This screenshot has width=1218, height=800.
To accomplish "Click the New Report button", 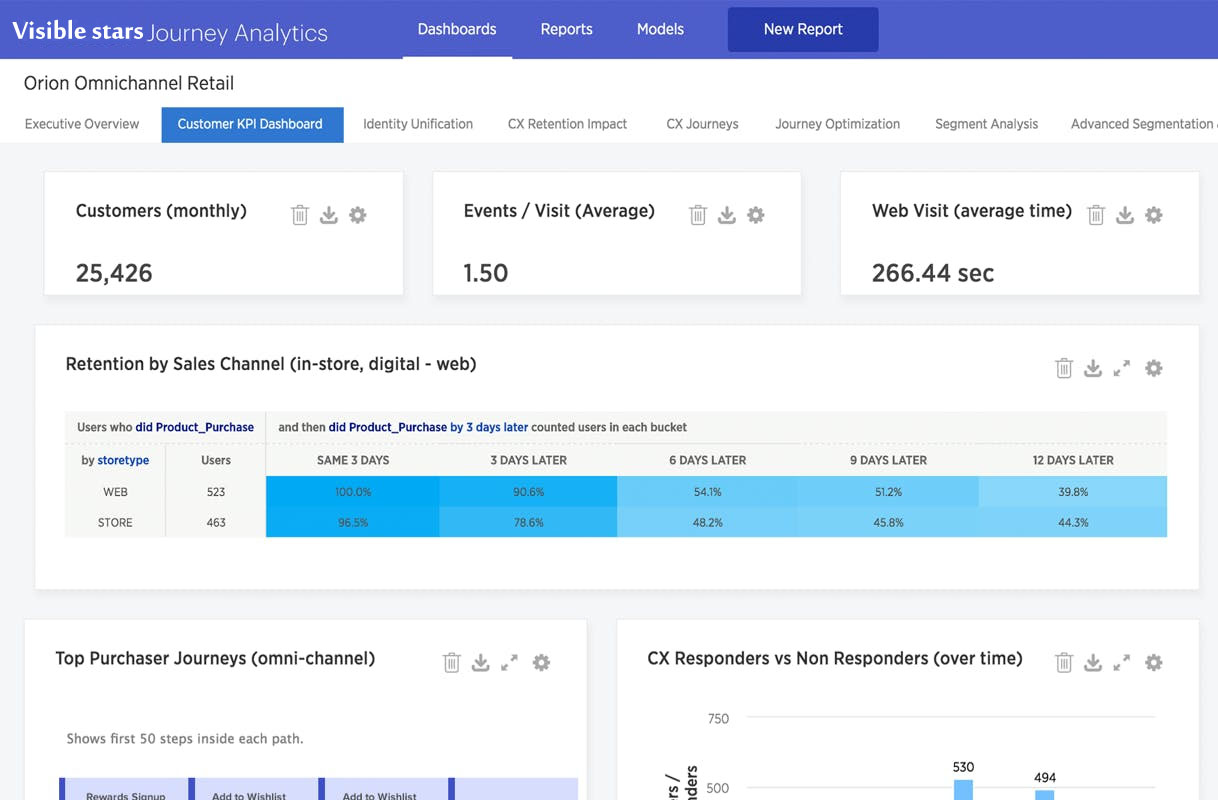I will [x=803, y=29].
